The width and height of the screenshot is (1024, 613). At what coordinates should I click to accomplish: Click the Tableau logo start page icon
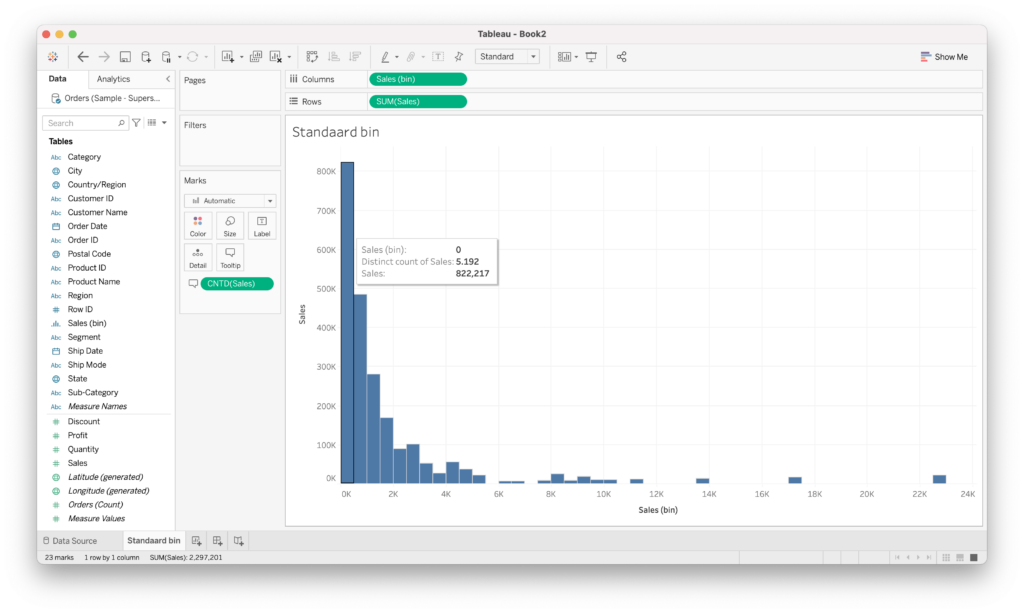[53, 57]
